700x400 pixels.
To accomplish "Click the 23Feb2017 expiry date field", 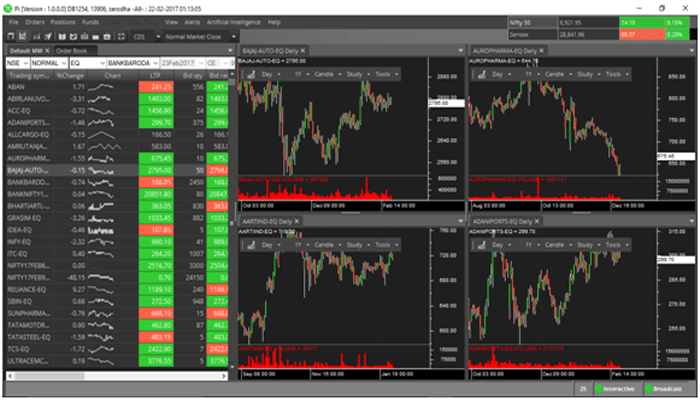I will [182, 63].
